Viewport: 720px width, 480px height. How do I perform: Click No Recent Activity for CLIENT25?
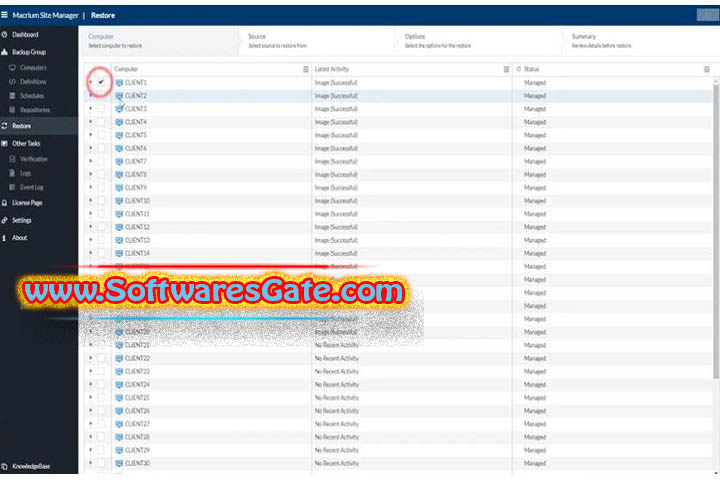pos(337,398)
